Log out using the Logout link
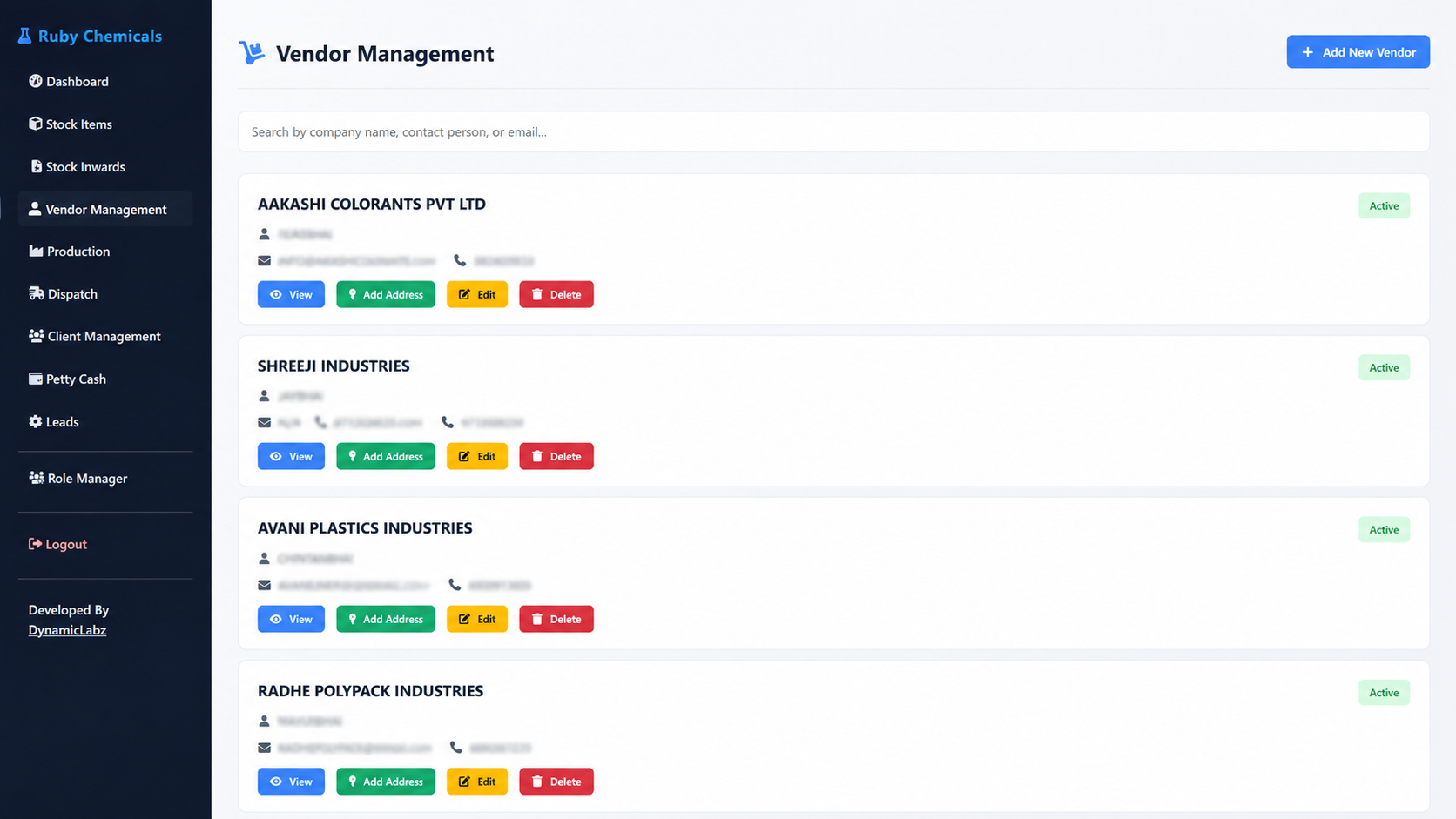The height and width of the screenshot is (819, 1456). tap(105, 544)
